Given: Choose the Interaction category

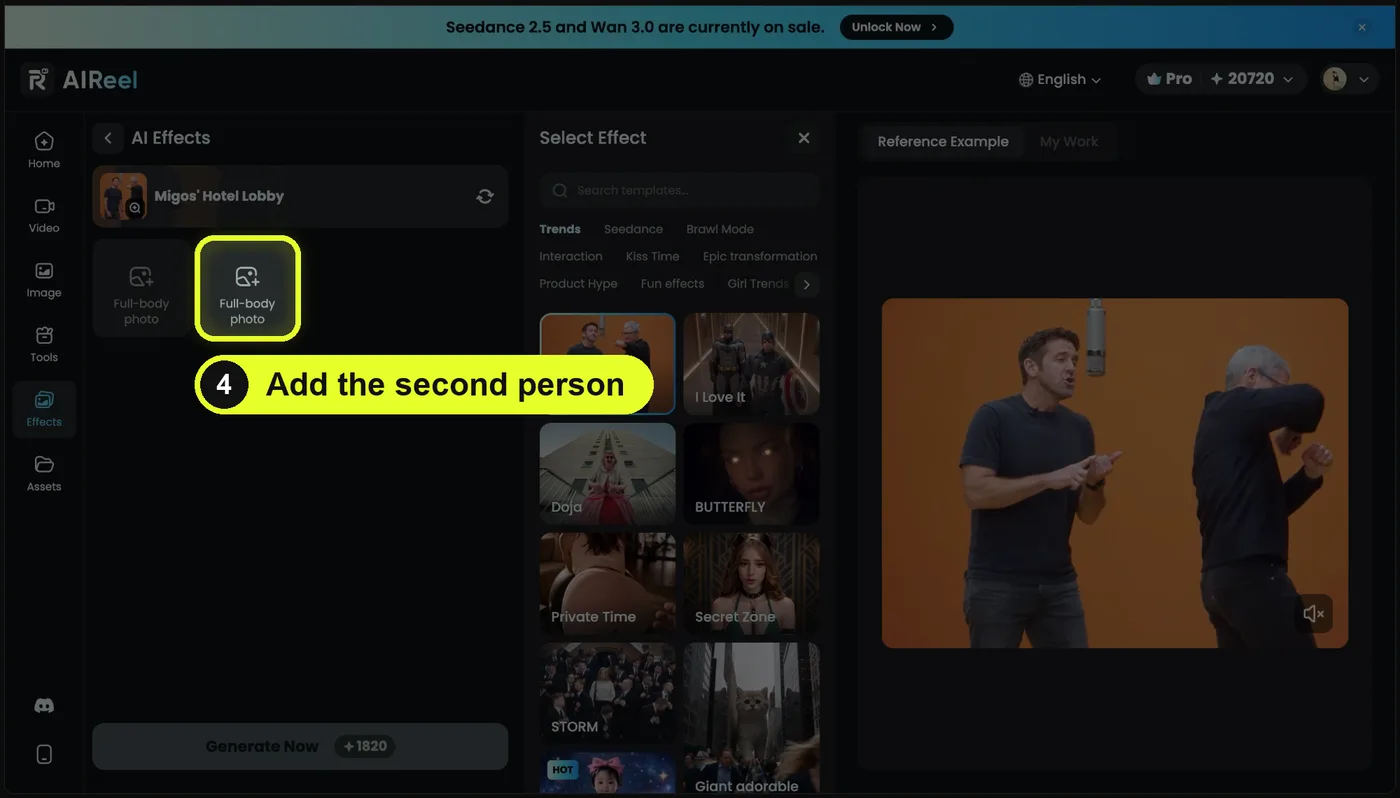Looking at the screenshot, I should click(x=571, y=256).
